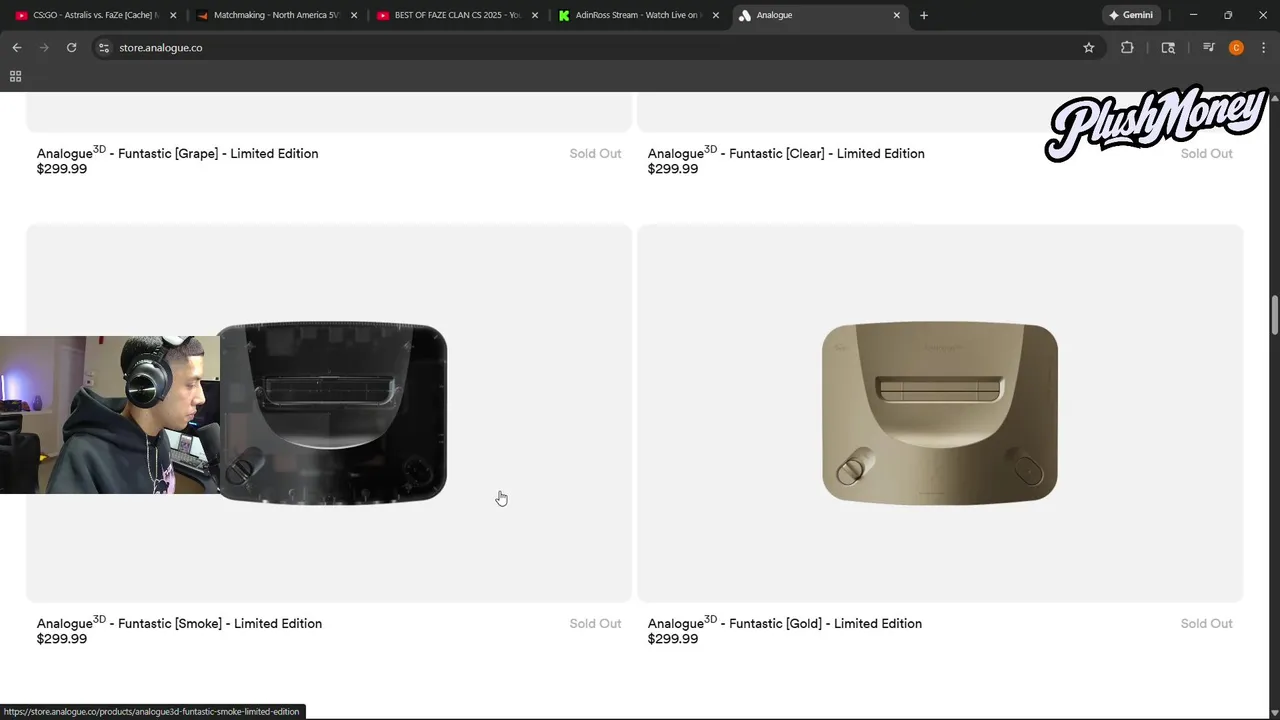The height and width of the screenshot is (720, 1280).
Task: Click the $299.99 price under Grape edition
Action: pos(62,169)
